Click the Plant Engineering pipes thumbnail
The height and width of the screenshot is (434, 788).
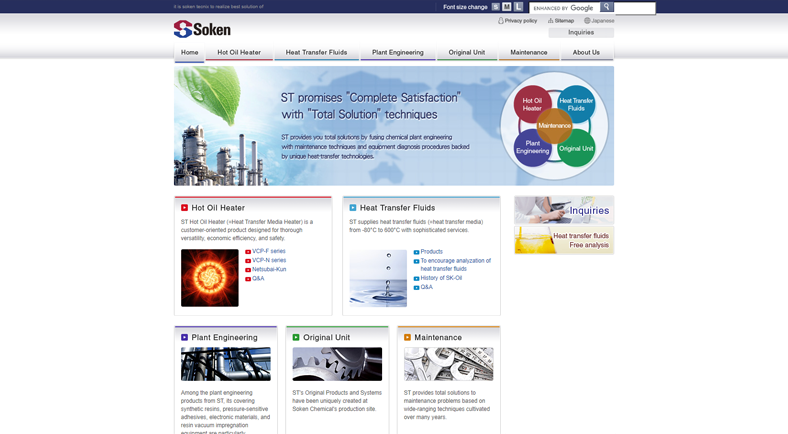(x=226, y=364)
